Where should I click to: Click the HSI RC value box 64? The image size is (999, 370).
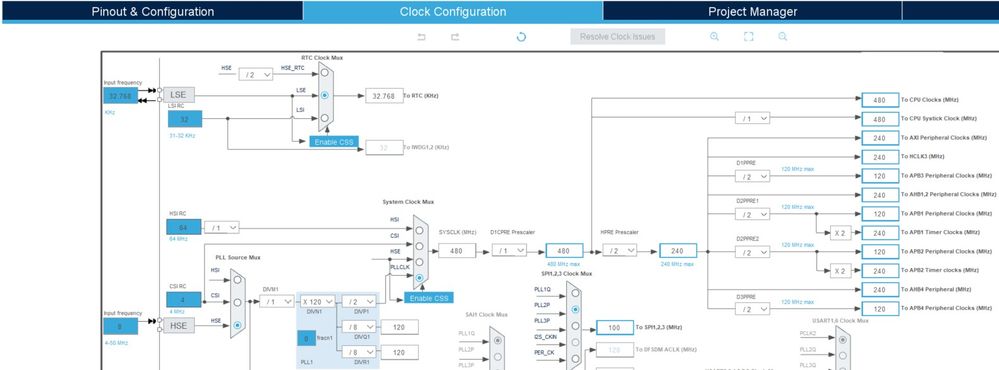point(183,227)
